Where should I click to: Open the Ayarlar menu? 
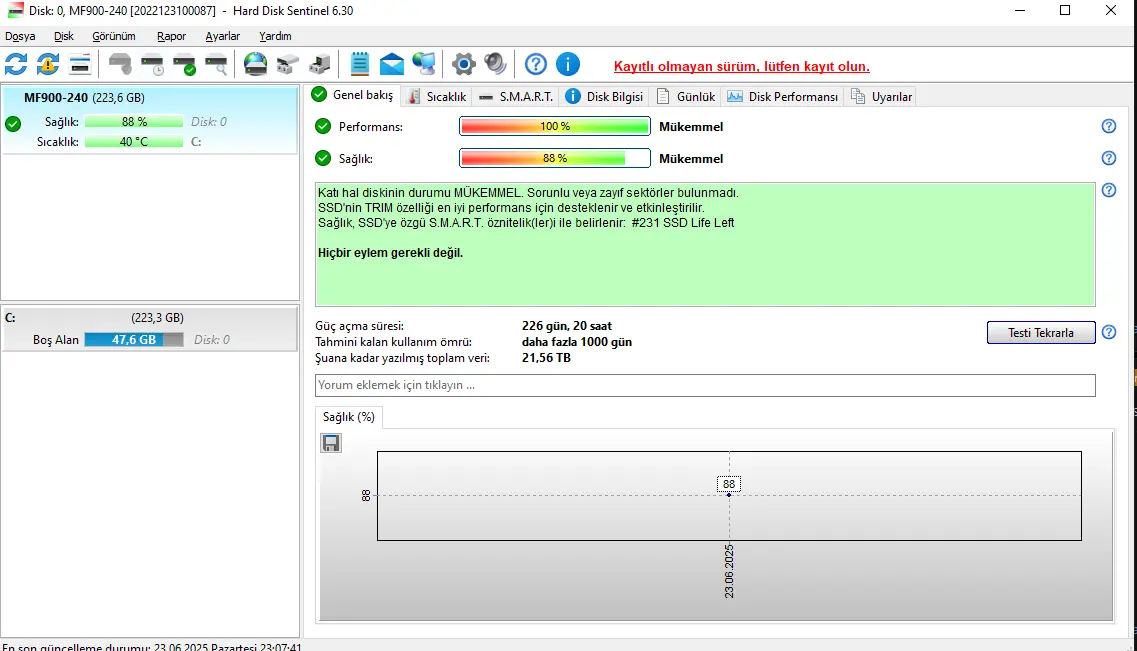coord(223,36)
